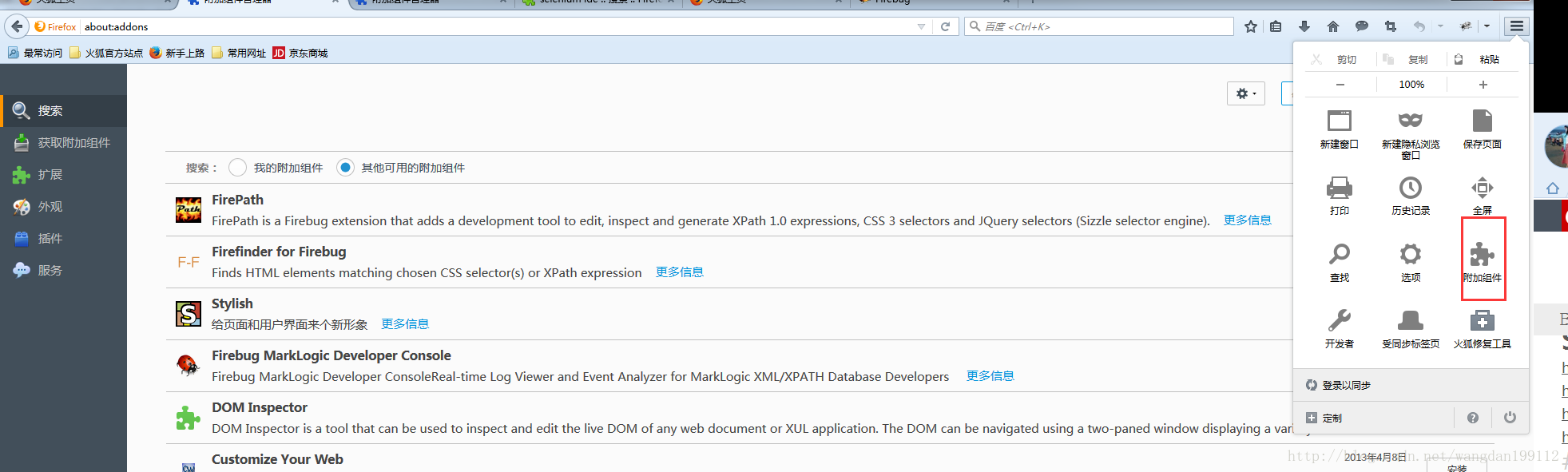The image size is (1568, 472).
Task: Select the DOM Inspector add-on title
Action: (259, 407)
